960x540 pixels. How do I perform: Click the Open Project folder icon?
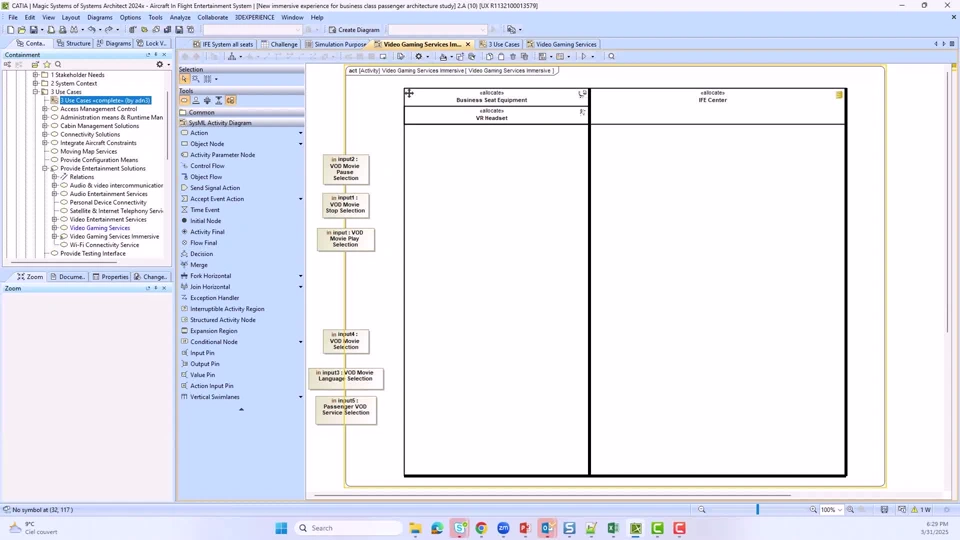point(21,29)
